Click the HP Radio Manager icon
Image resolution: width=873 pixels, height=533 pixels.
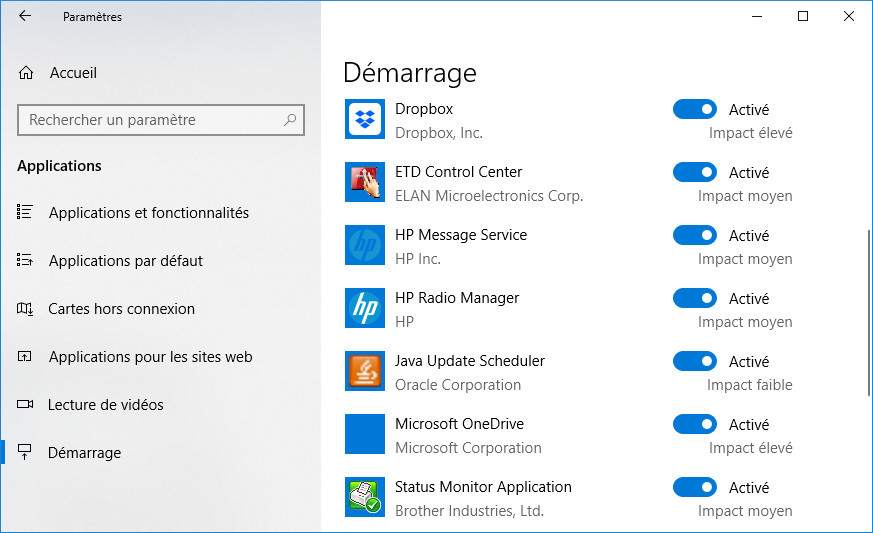(365, 308)
